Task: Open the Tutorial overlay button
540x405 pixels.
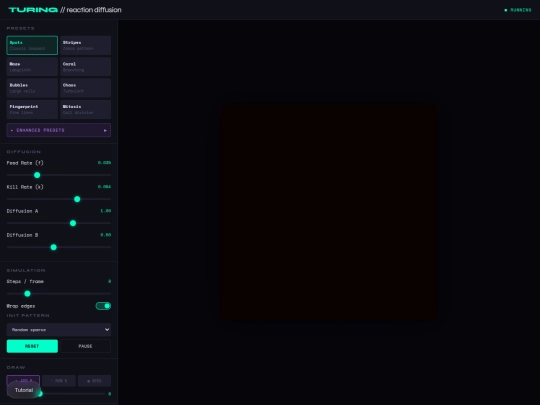Action: 24,390
